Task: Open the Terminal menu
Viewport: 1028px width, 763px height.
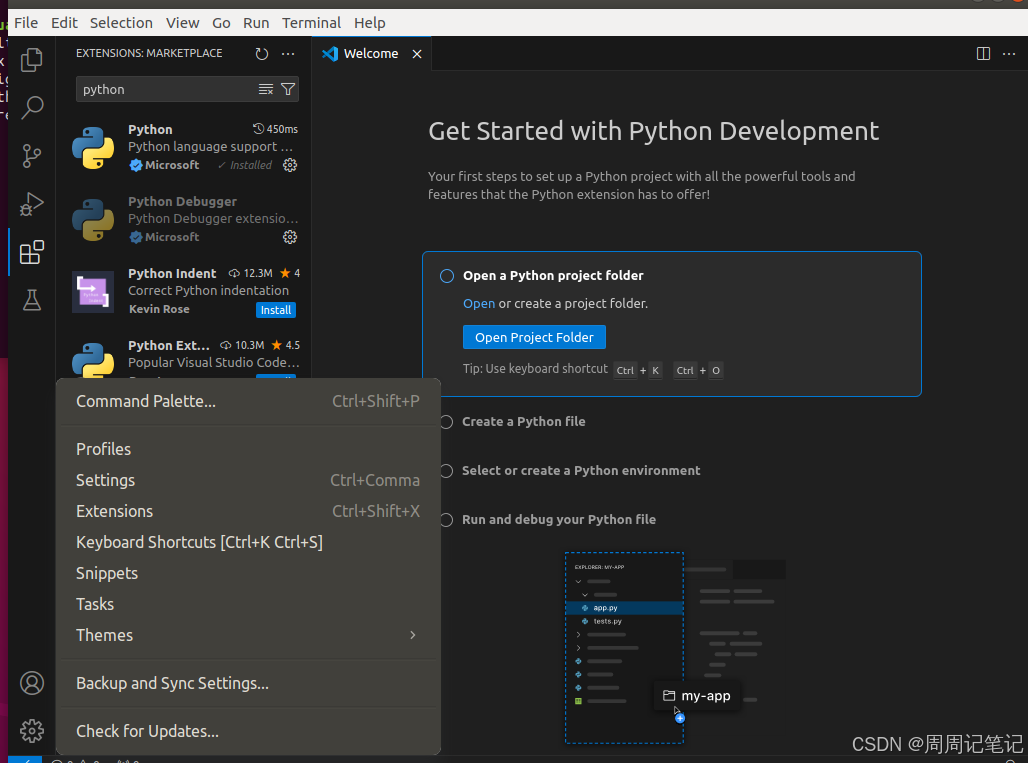Action: tap(311, 22)
